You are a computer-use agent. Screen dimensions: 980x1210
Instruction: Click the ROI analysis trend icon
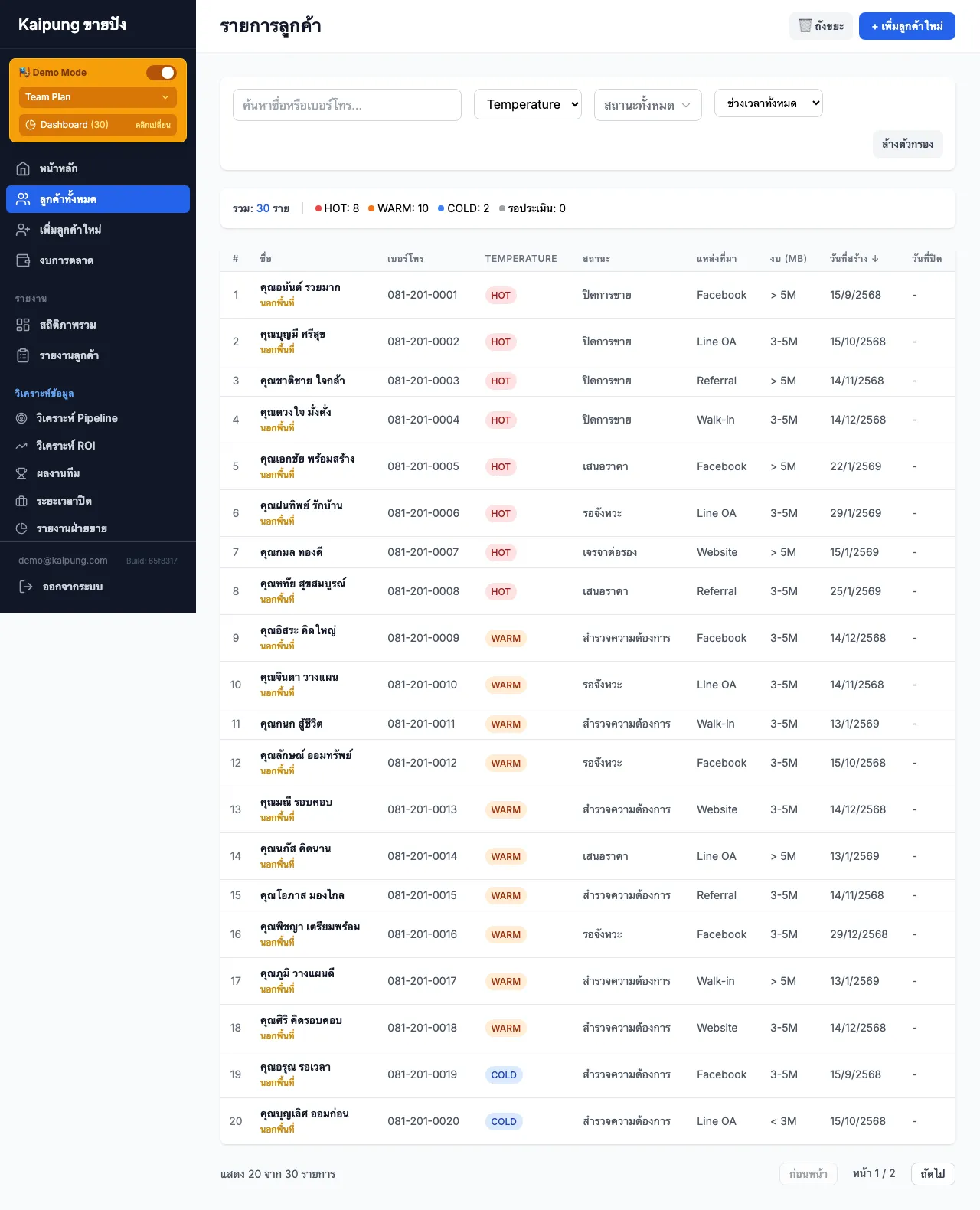pyautogui.click(x=21, y=446)
